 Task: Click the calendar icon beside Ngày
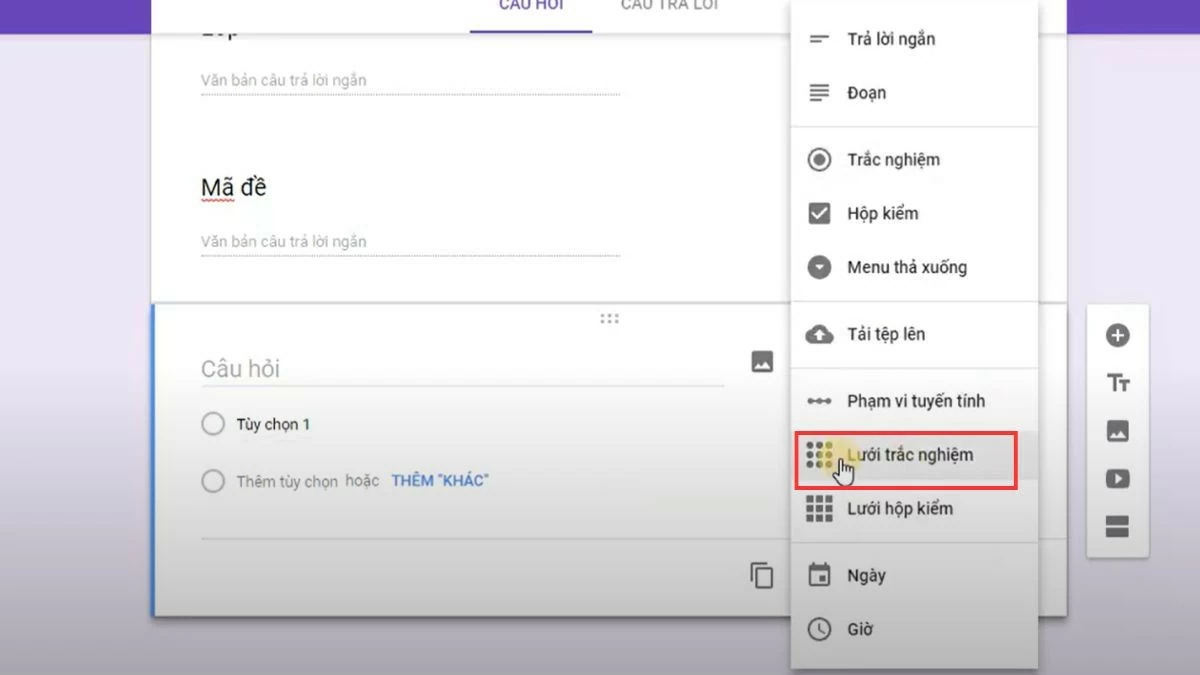(819, 574)
